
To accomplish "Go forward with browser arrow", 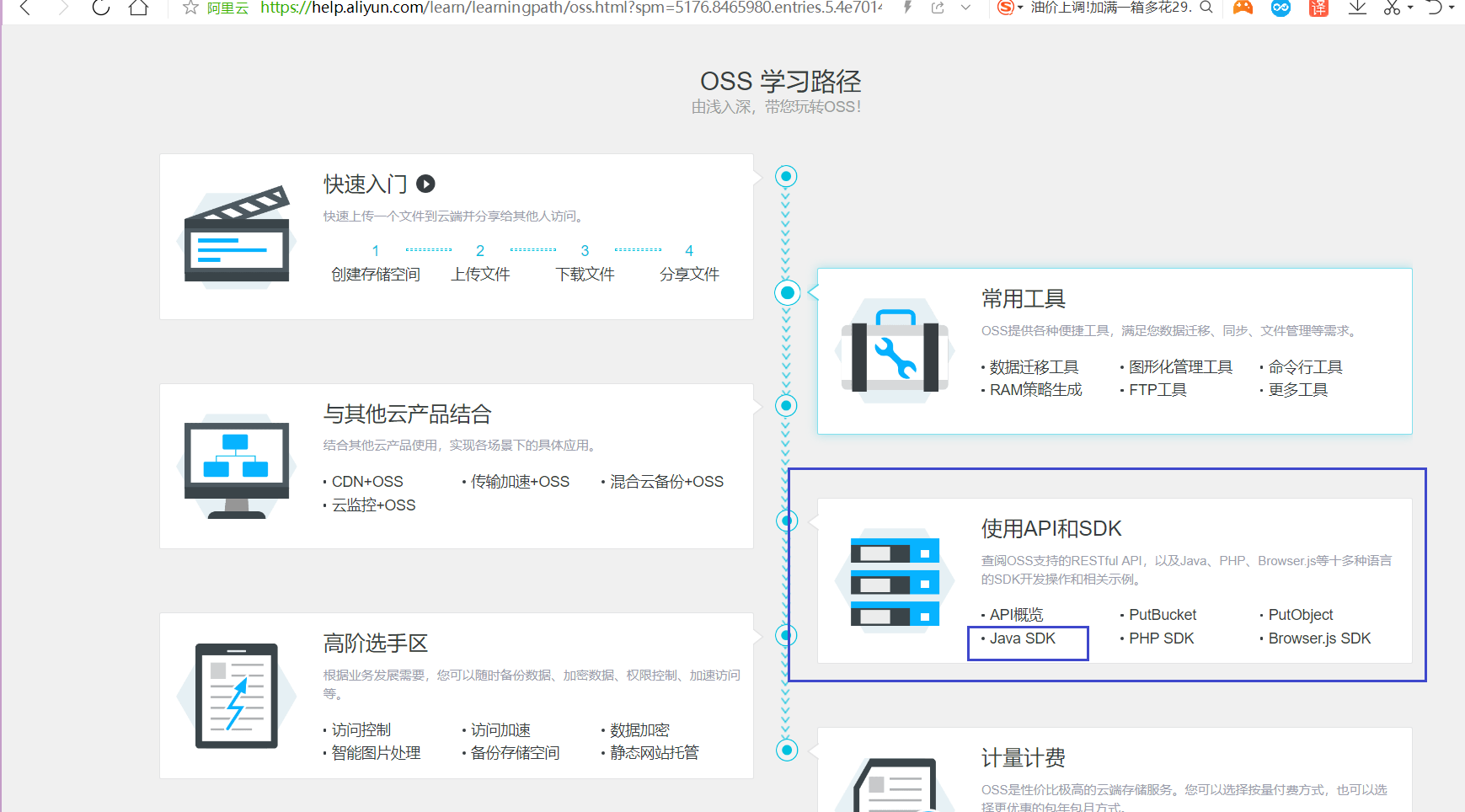I will (x=63, y=8).
